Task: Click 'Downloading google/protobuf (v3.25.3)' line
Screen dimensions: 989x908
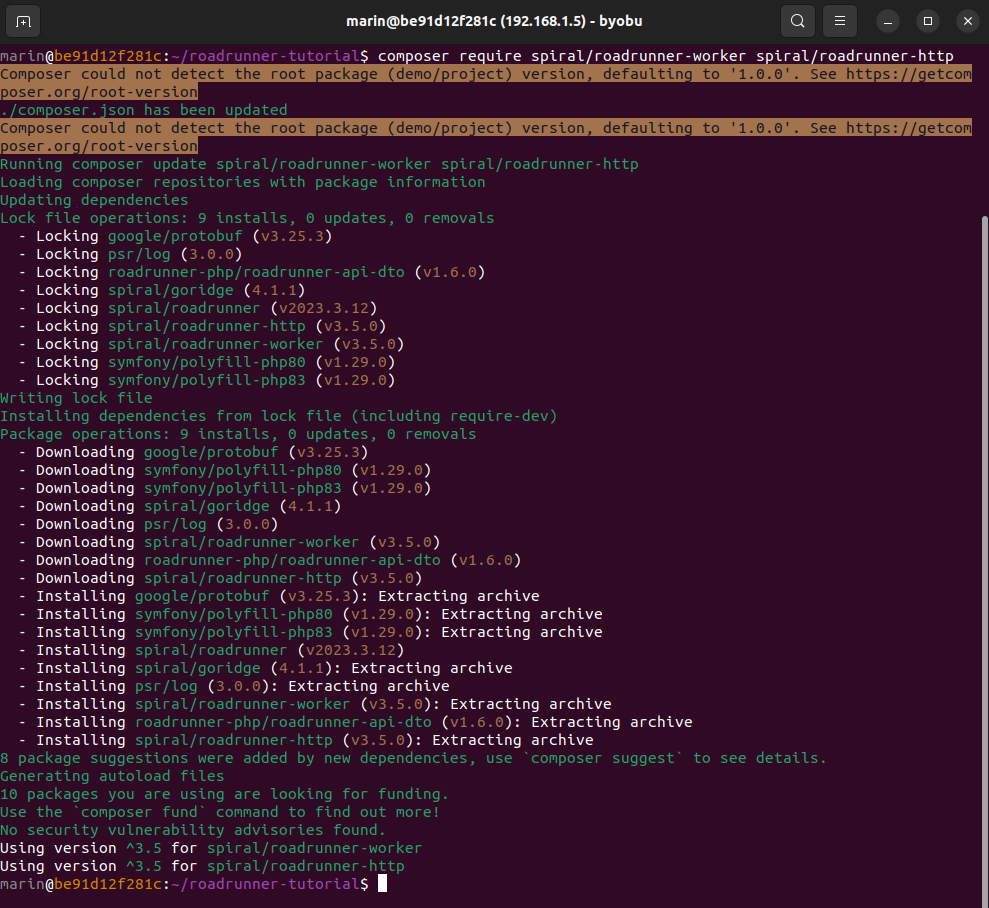Action: tap(194, 452)
